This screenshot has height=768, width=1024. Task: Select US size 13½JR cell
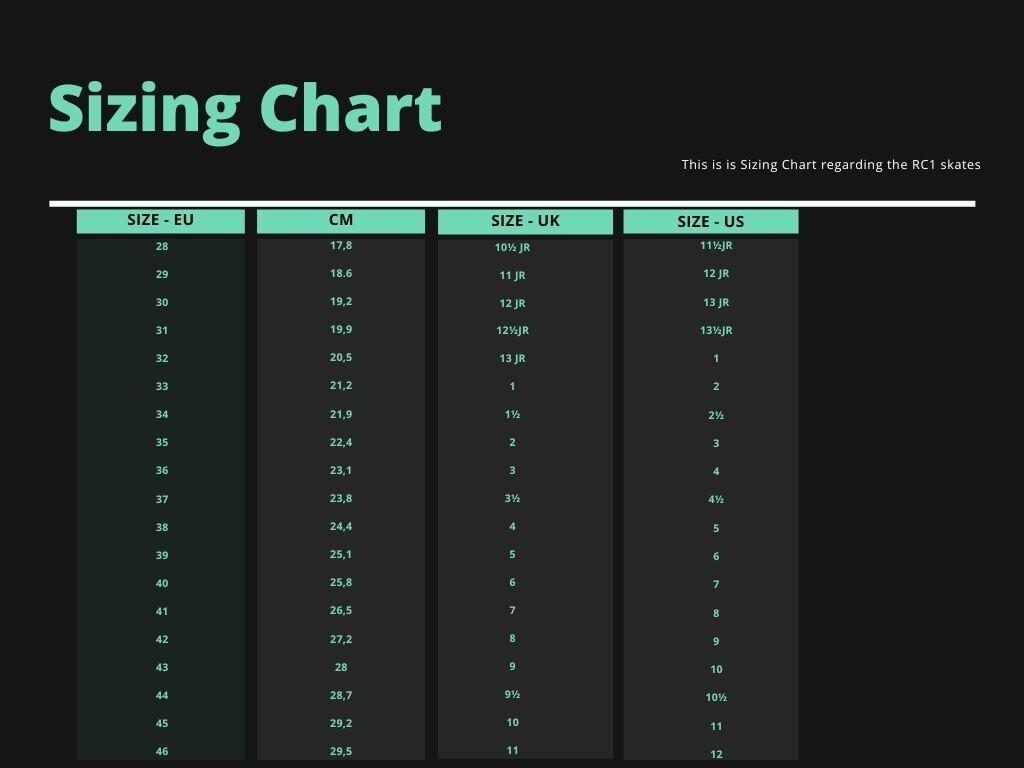716,330
